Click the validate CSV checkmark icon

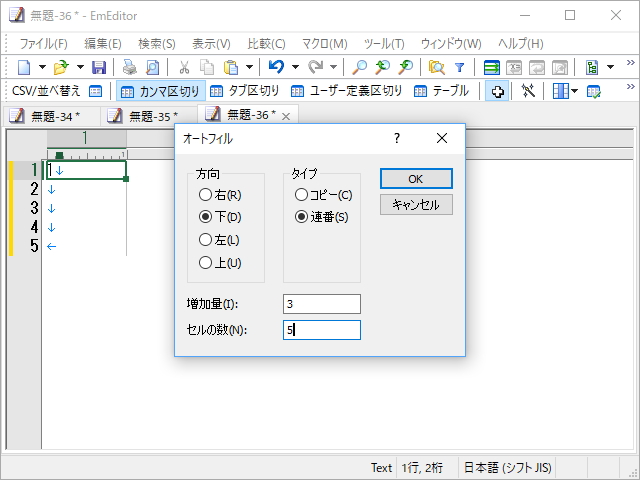click(x=593, y=91)
